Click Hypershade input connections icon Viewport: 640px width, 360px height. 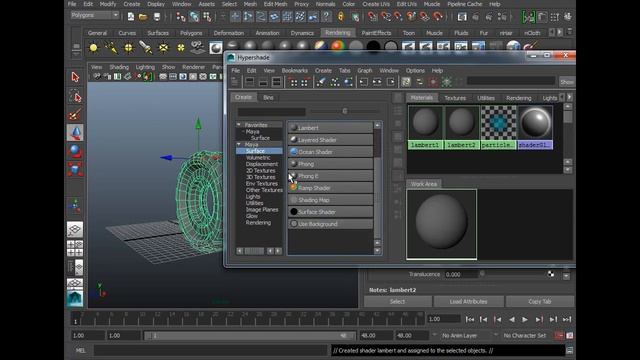(x=363, y=82)
